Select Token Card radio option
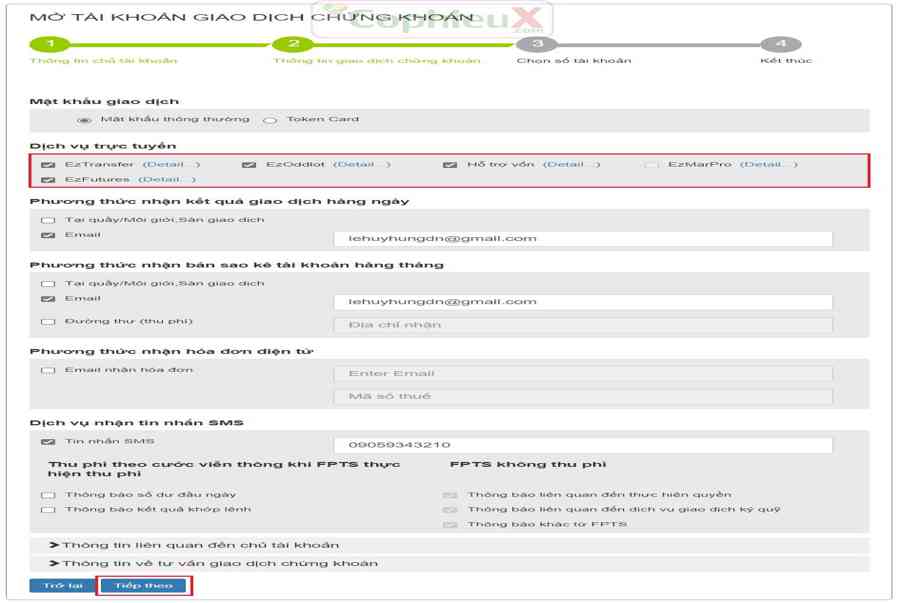The image size is (900, 603). (270, 120)
